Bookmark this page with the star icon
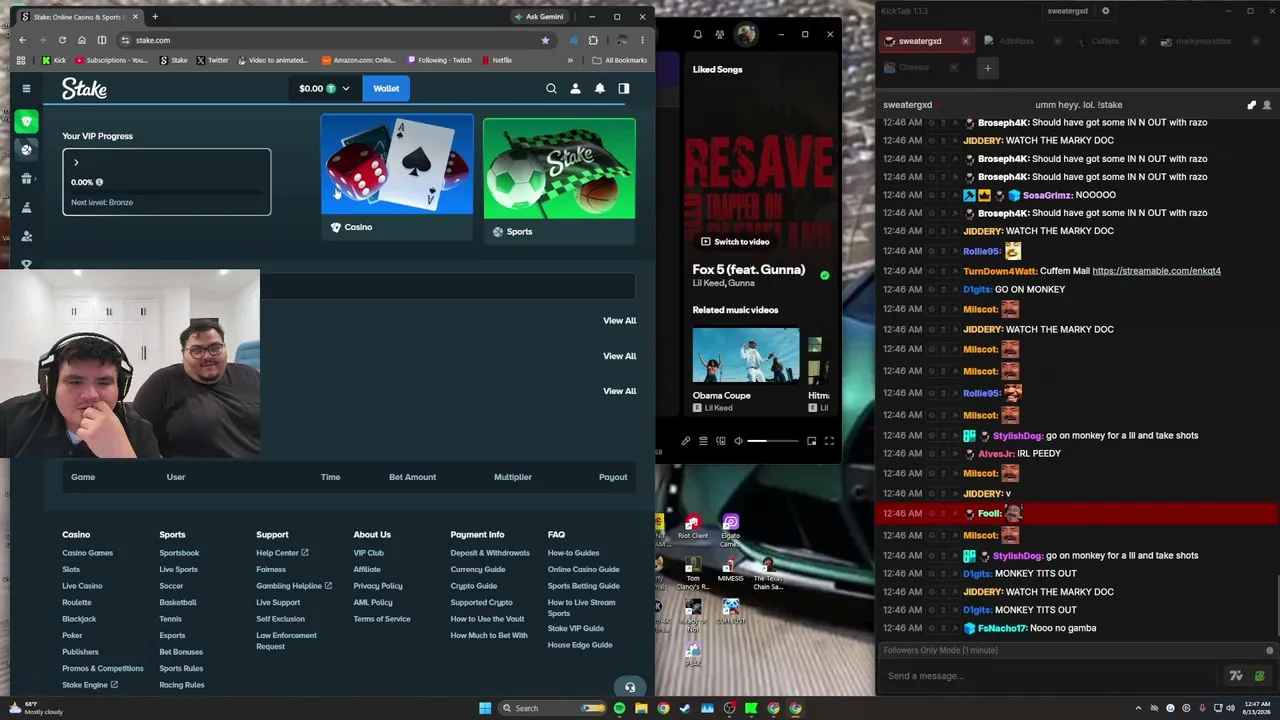The width and height of the screenshot is (1280, 720). [x=545, y=40]
